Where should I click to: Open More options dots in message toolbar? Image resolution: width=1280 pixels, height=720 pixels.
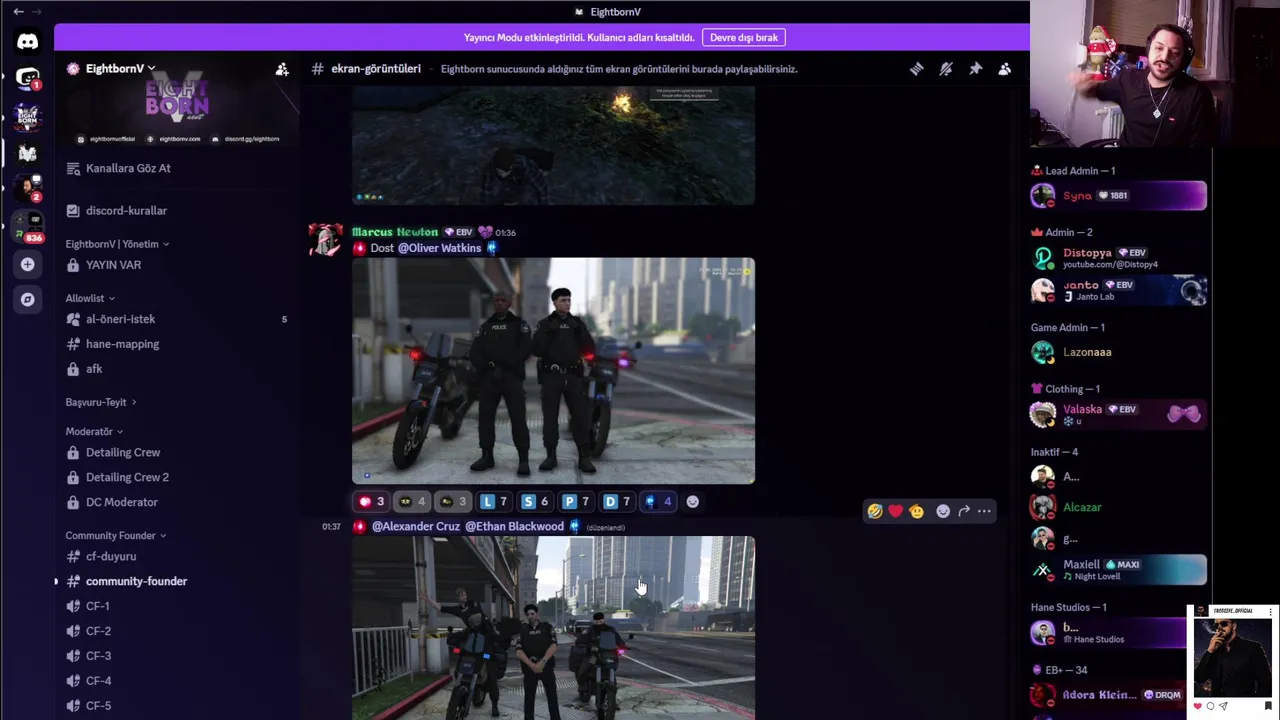point(985,511)
